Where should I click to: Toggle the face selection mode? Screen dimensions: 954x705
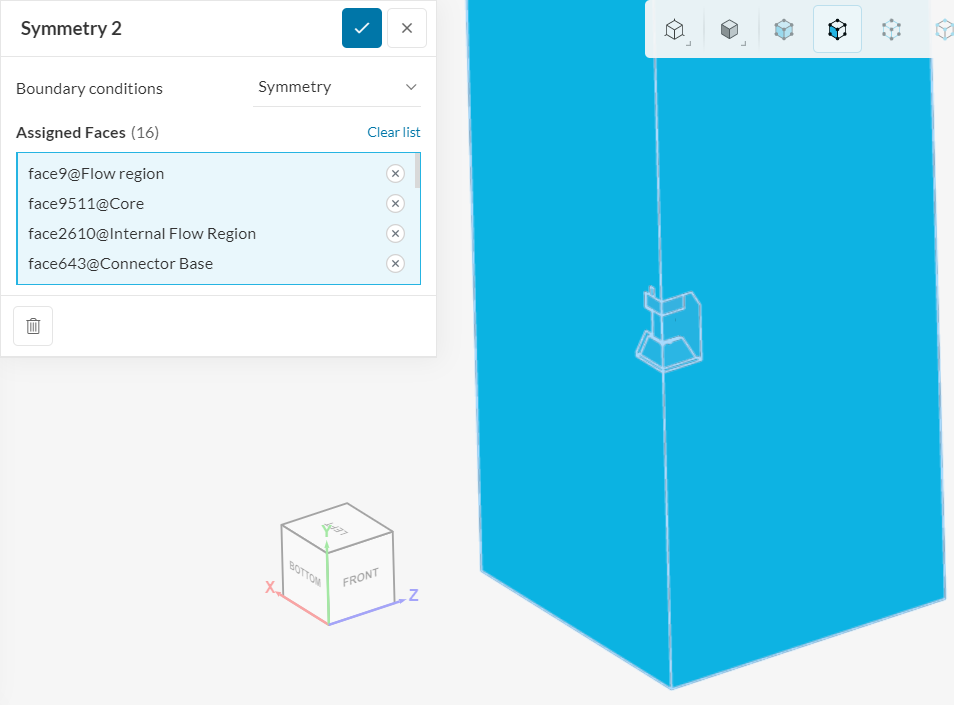[837, 30]
